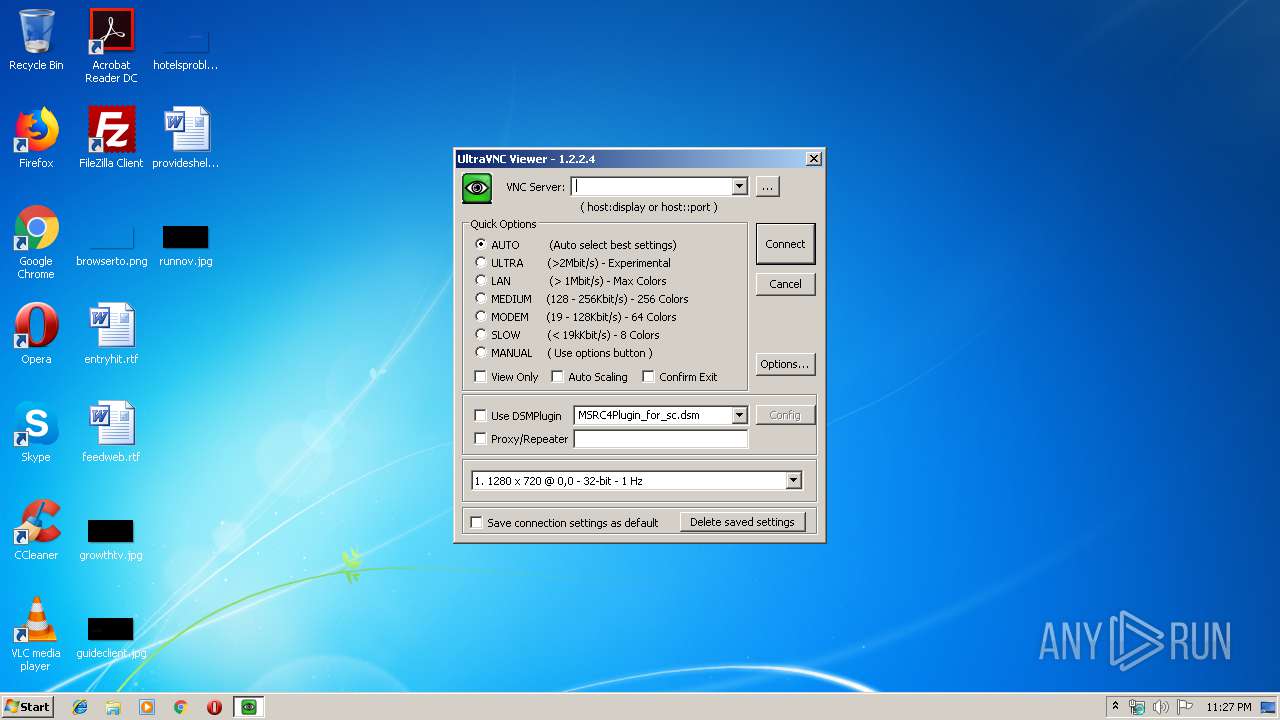The image size is (1280, 720).
Task: Select SLOW quick option
Action: (x=481, y=334)
